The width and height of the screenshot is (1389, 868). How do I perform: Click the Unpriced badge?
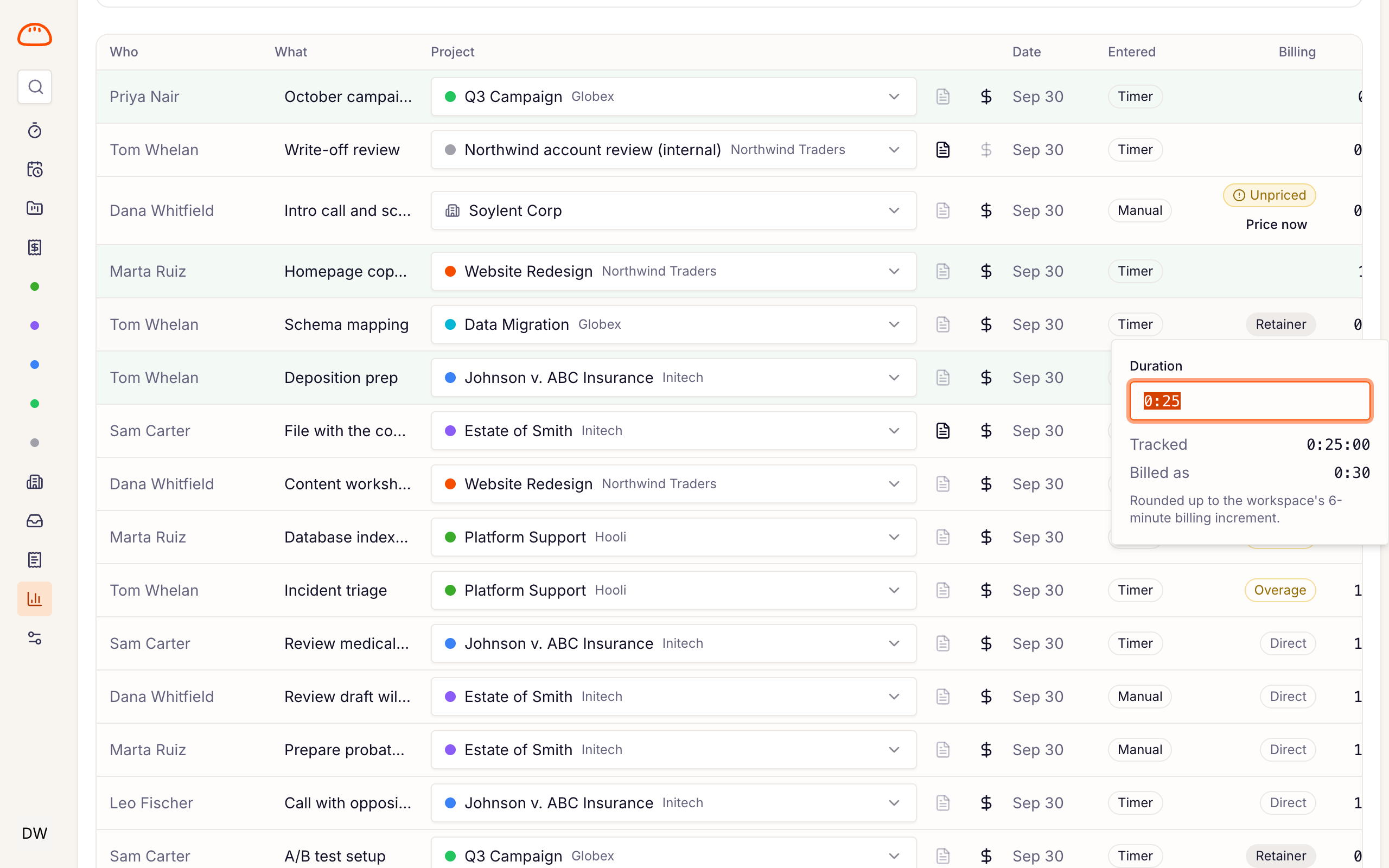[1269, 195]
